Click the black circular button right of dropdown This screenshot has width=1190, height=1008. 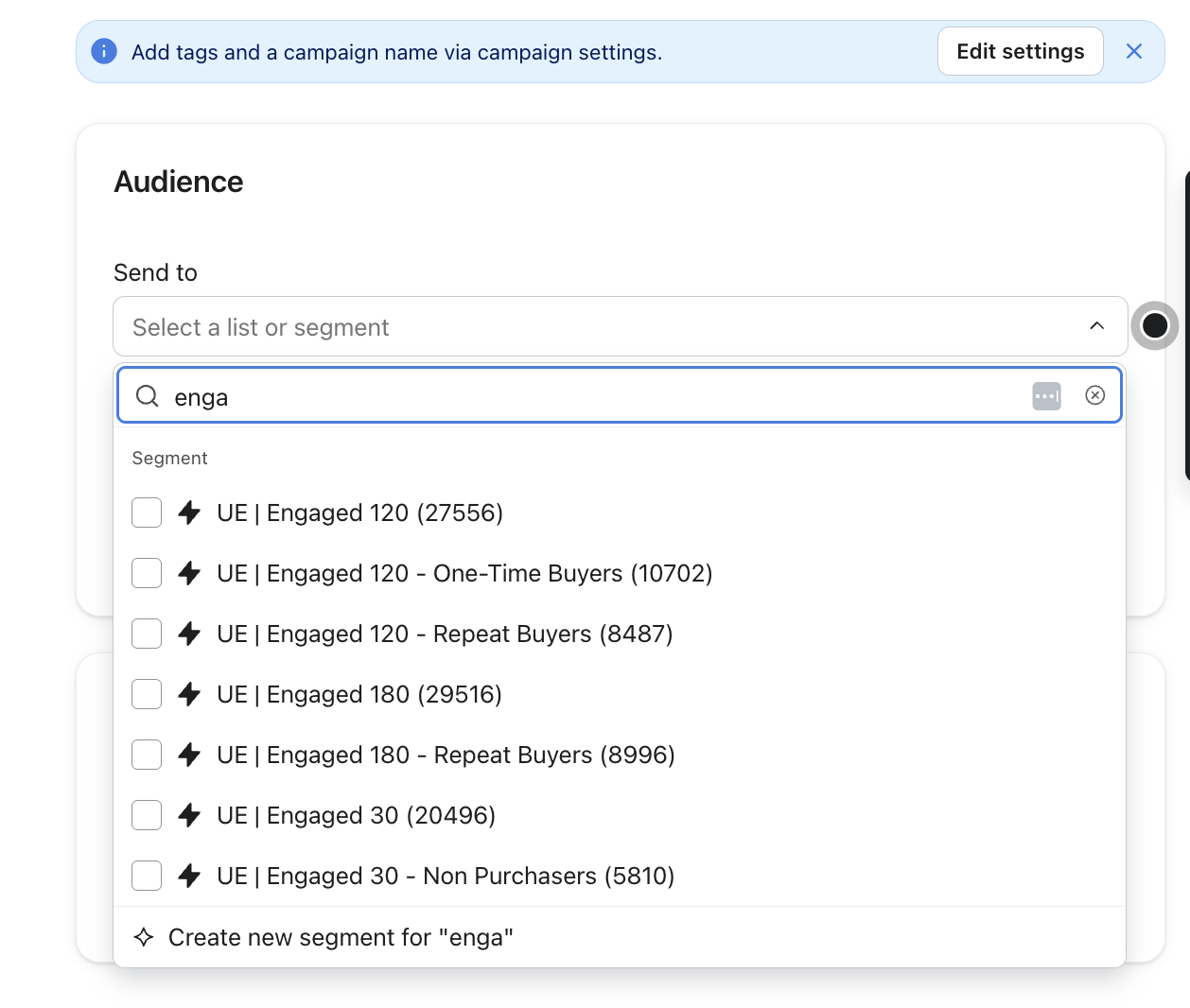(x=1155, y=325)
